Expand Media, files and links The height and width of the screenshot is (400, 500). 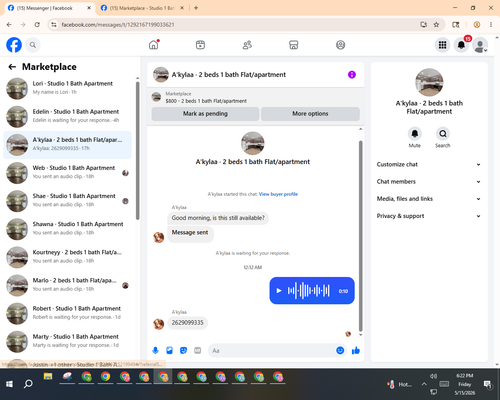point(429,199)
